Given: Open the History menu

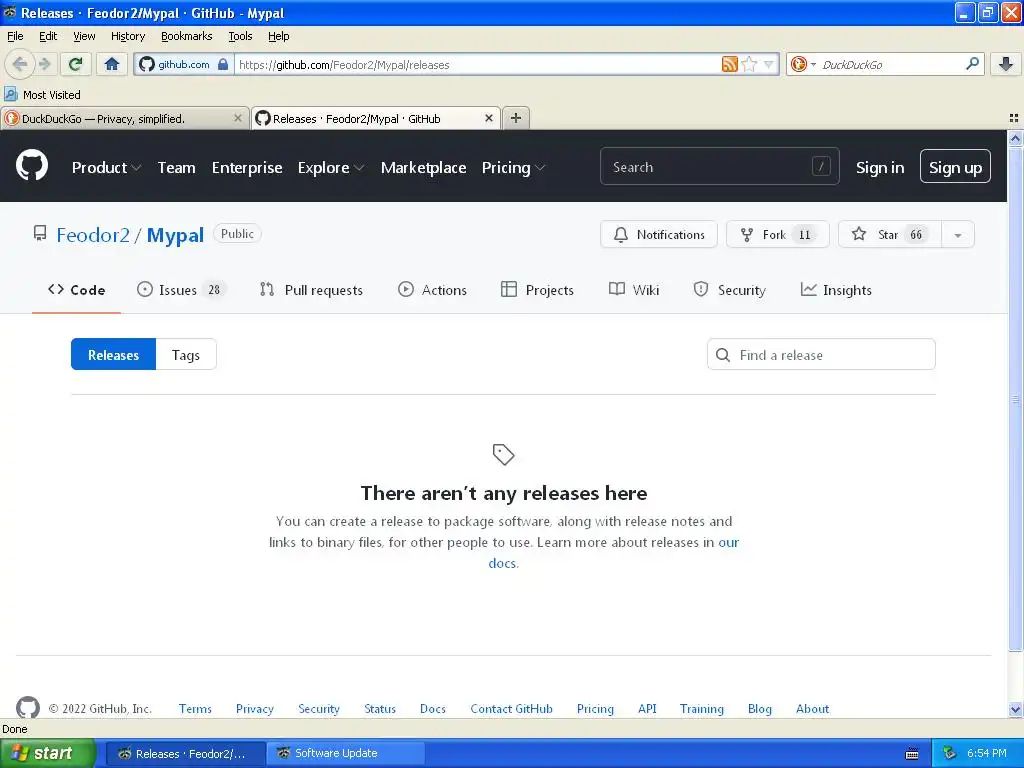Looking at the screenshot, I should pyautogui.click(x=127, y=36).
